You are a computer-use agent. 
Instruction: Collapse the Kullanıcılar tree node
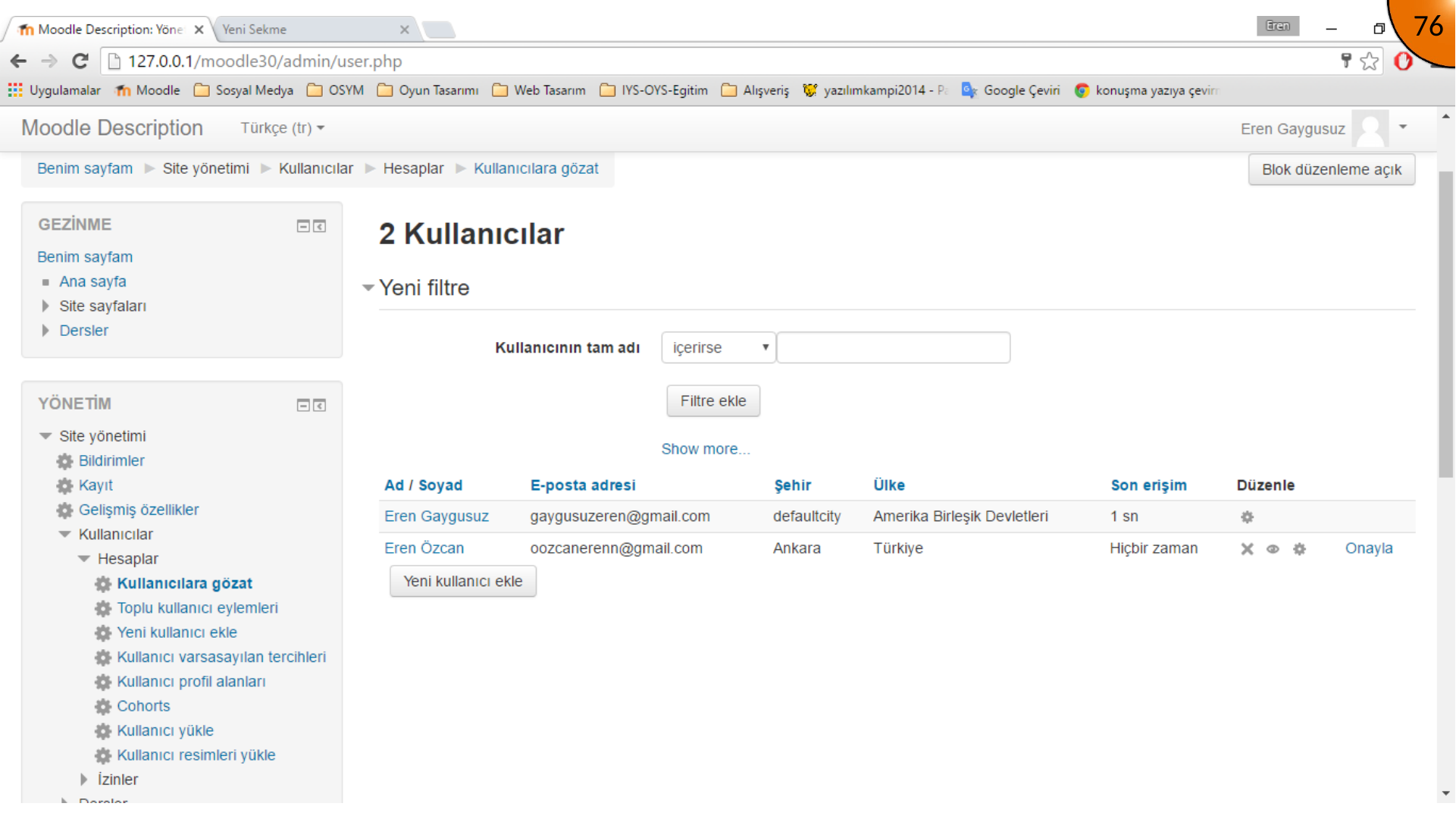click(64, 535)
